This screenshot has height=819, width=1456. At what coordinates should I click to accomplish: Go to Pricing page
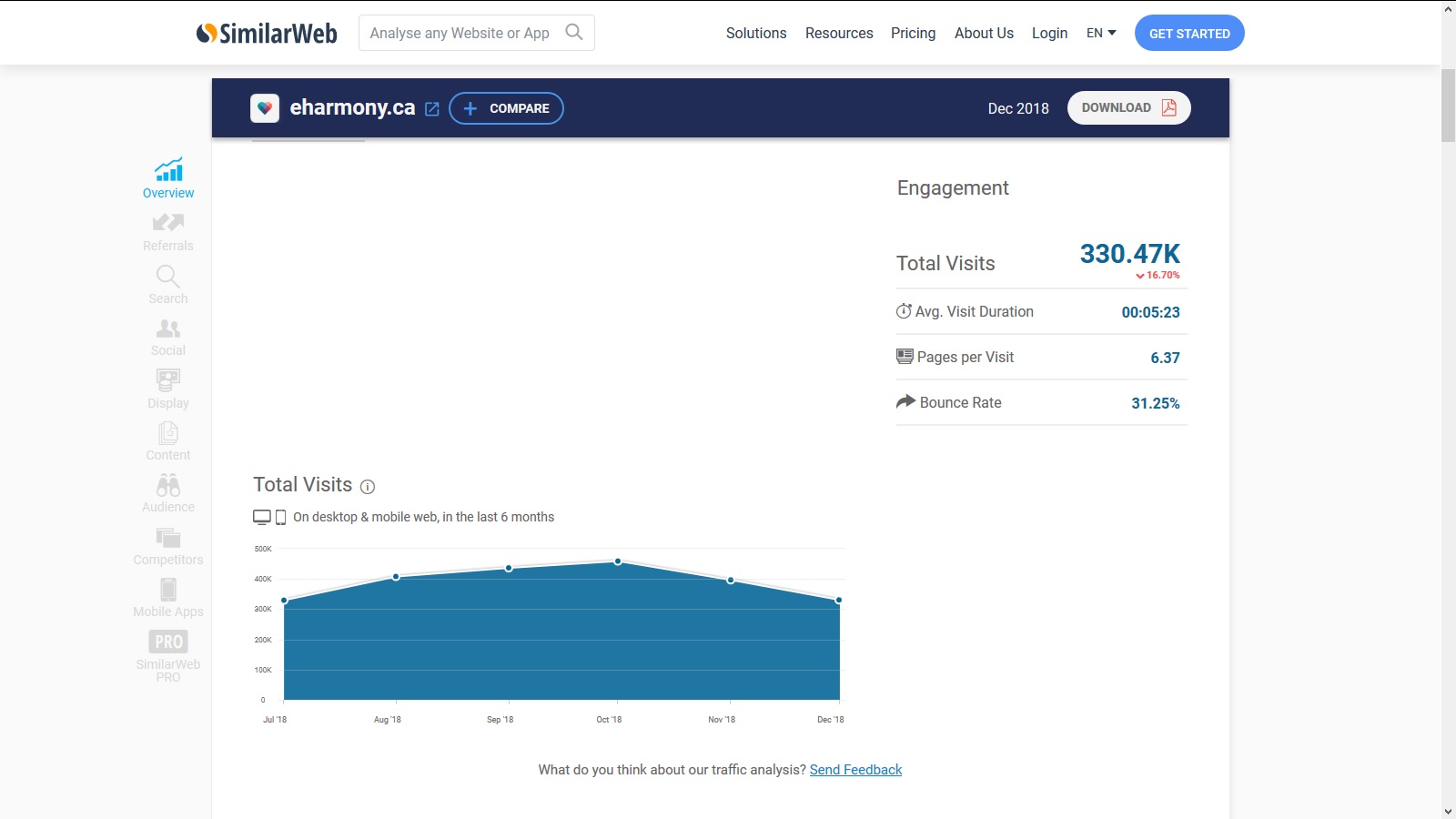coord(913,33)
